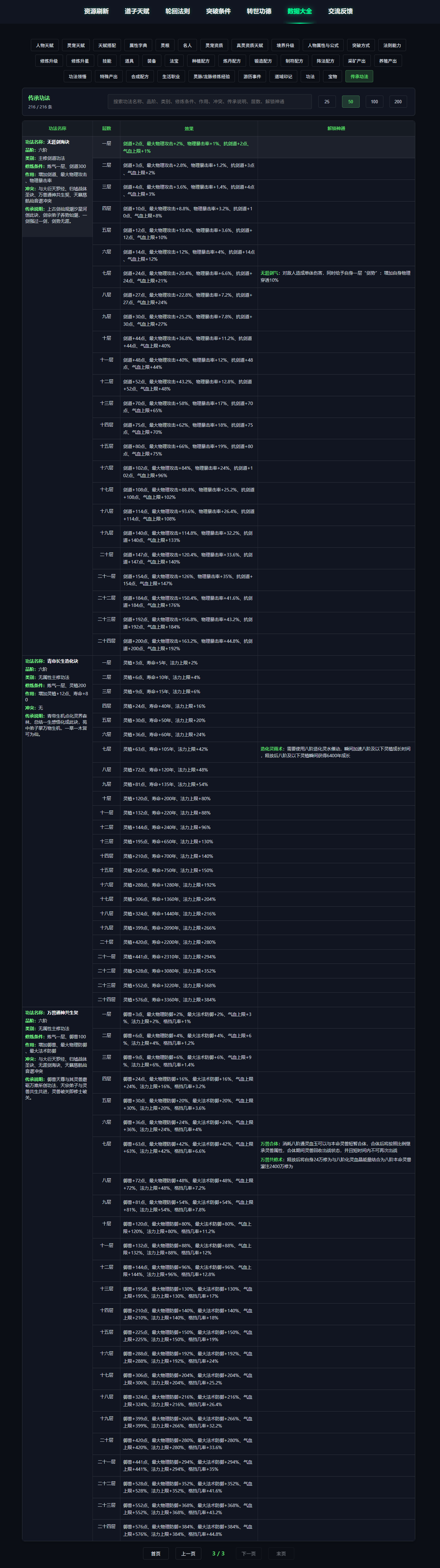Open the 资源刷新 top navigation tab
Screen dimensions: 440x1568
[x=96, y=11]
